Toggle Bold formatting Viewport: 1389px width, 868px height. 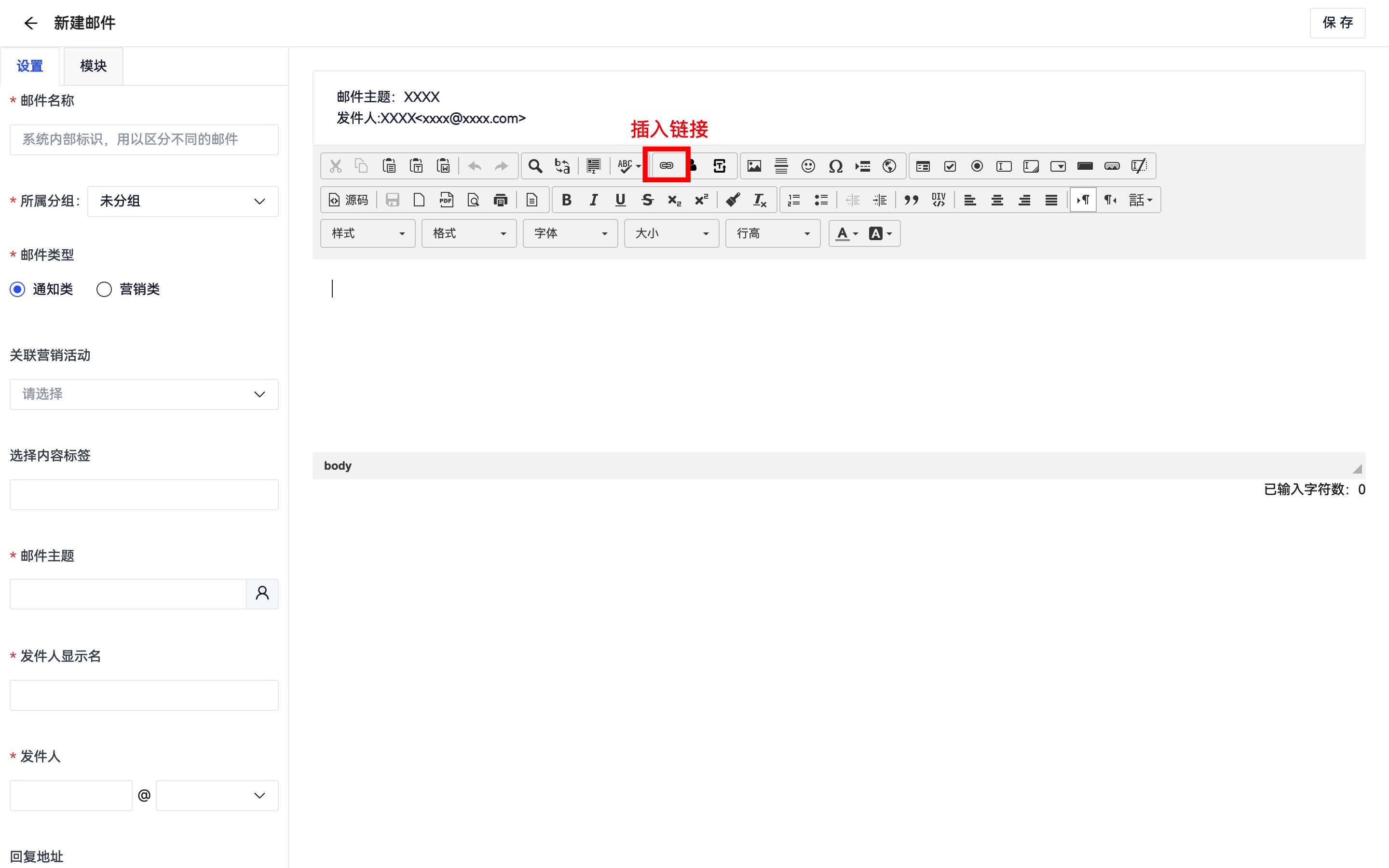[x=567, y=200]
